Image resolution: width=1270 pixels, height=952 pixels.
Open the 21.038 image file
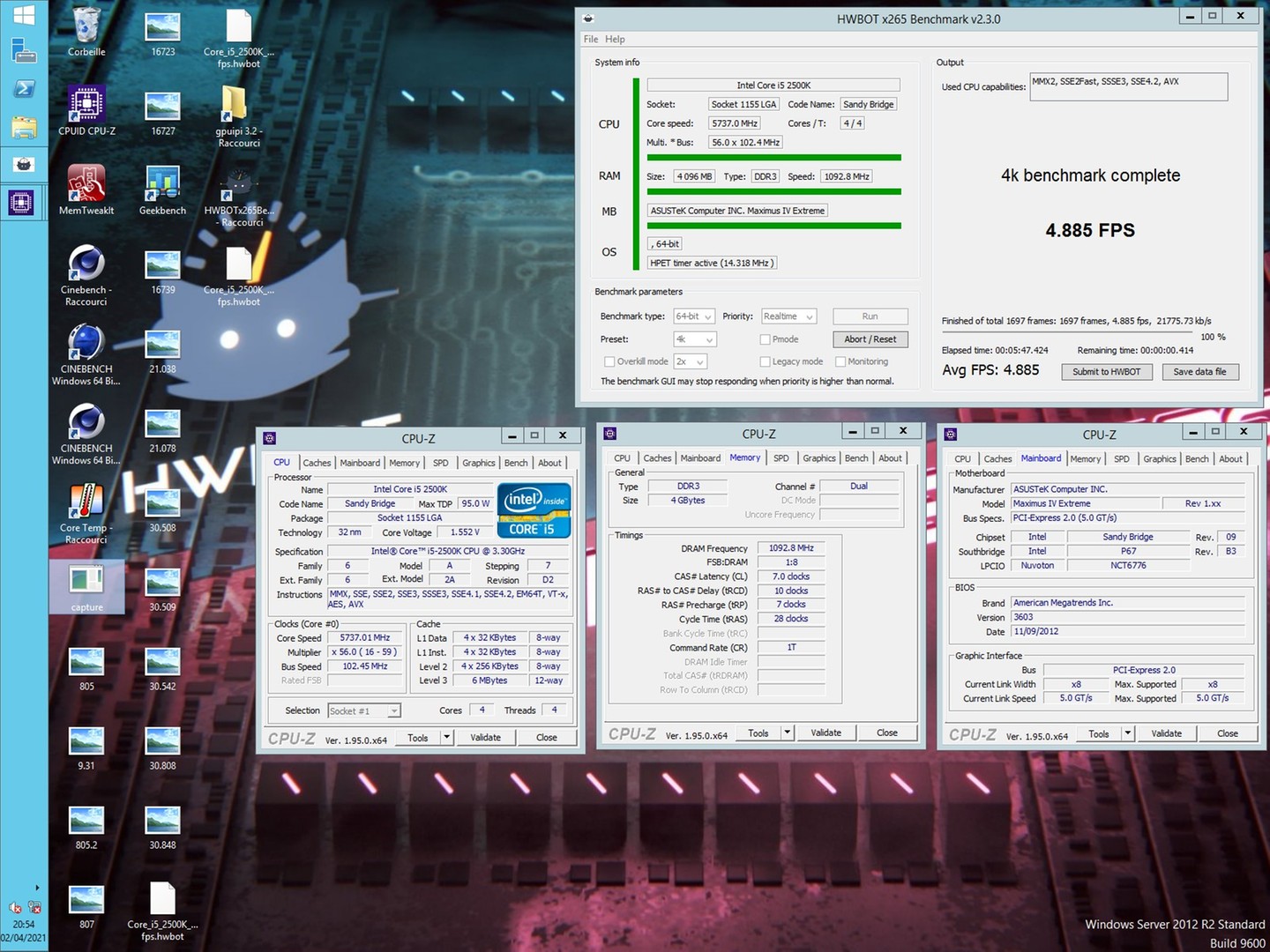click(x=163, y=349)
